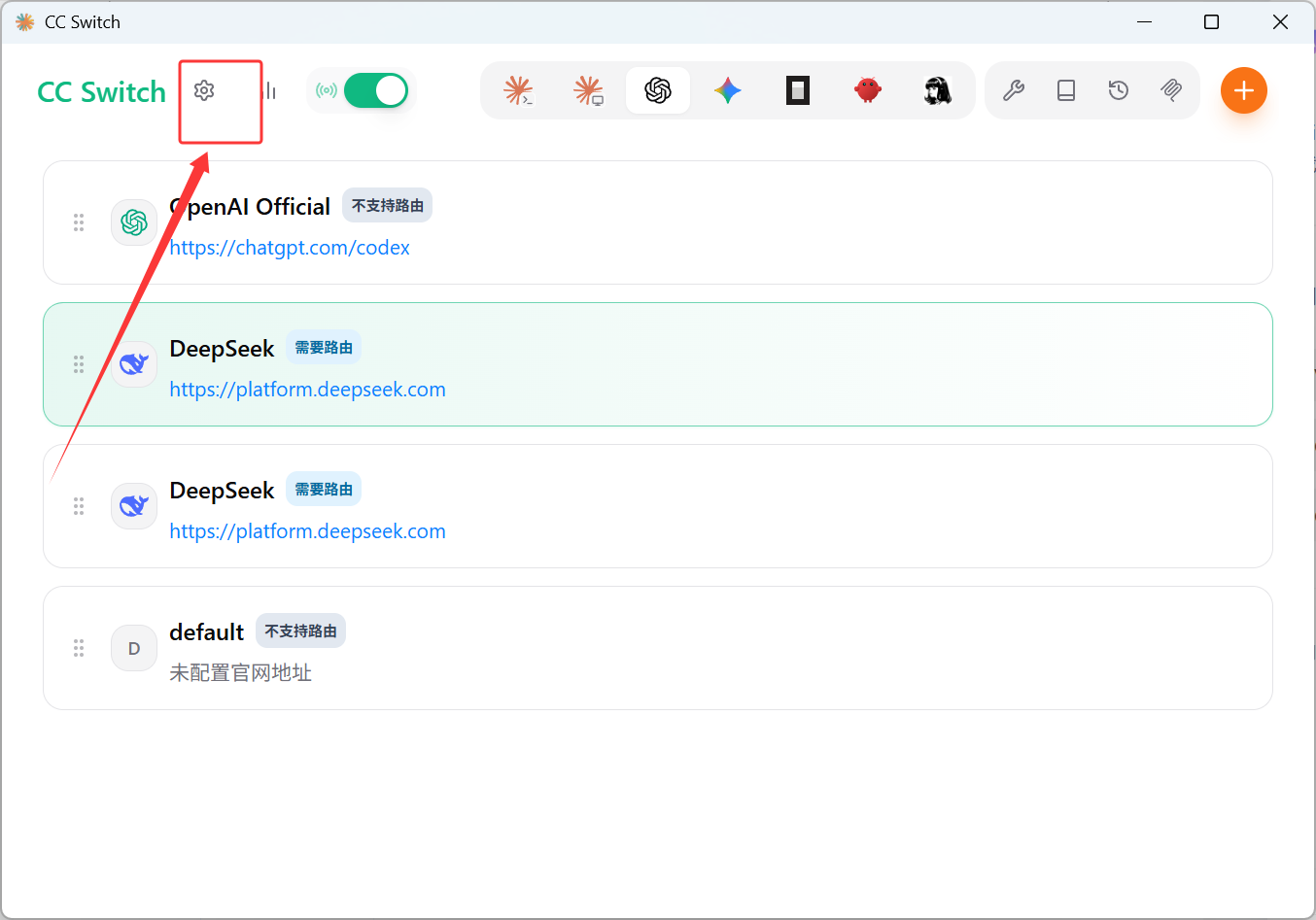Click DeepSeek name on the highlighted card

coord(222,348)
